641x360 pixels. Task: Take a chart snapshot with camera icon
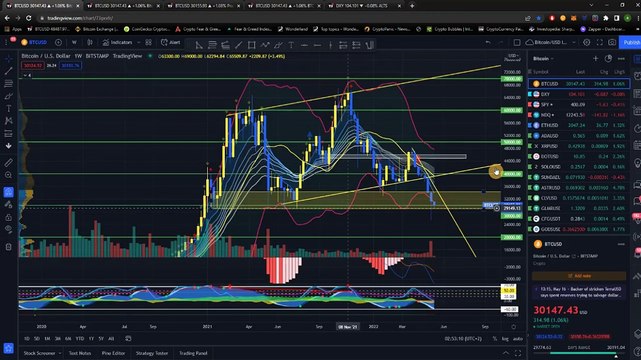612,42
